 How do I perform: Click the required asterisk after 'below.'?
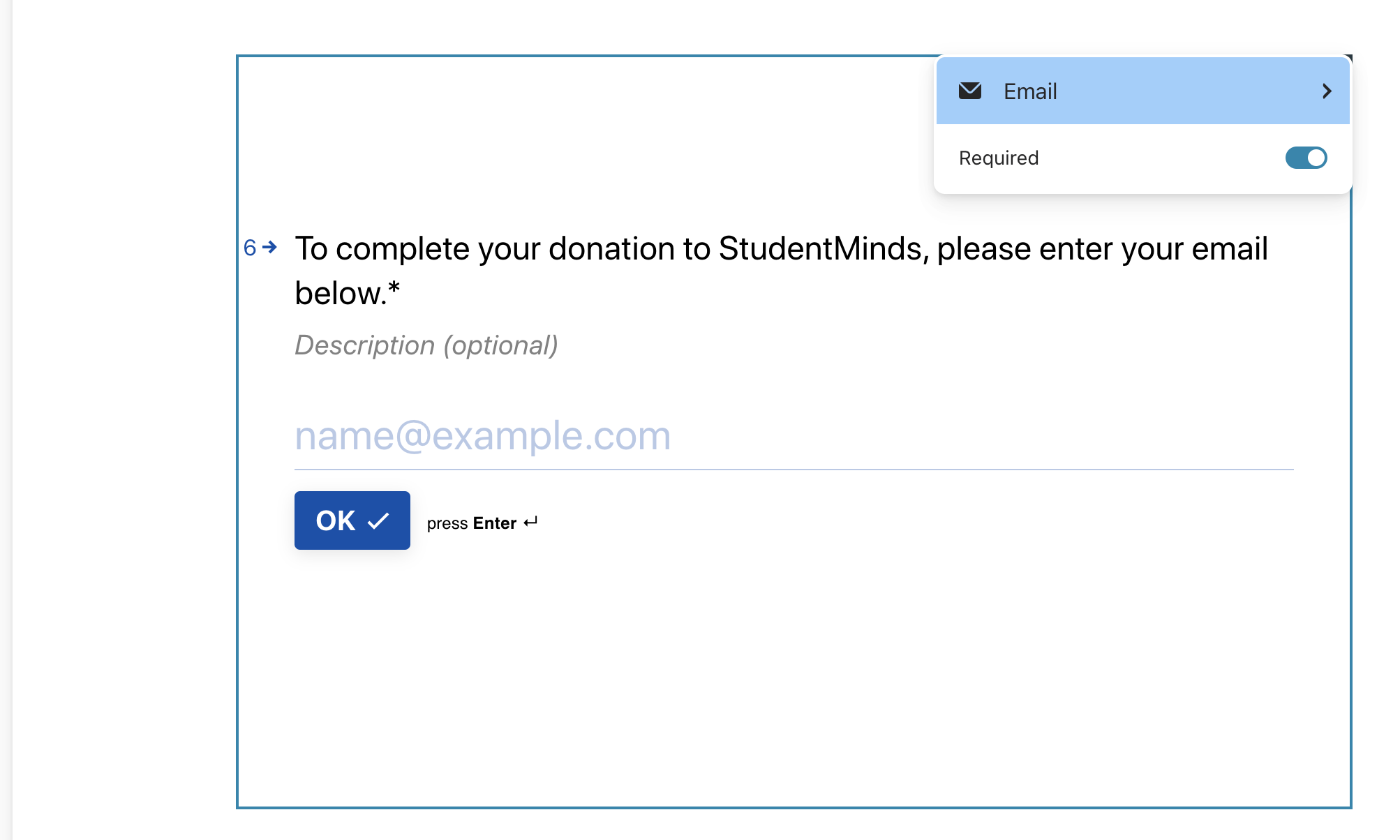pos(394,288)
